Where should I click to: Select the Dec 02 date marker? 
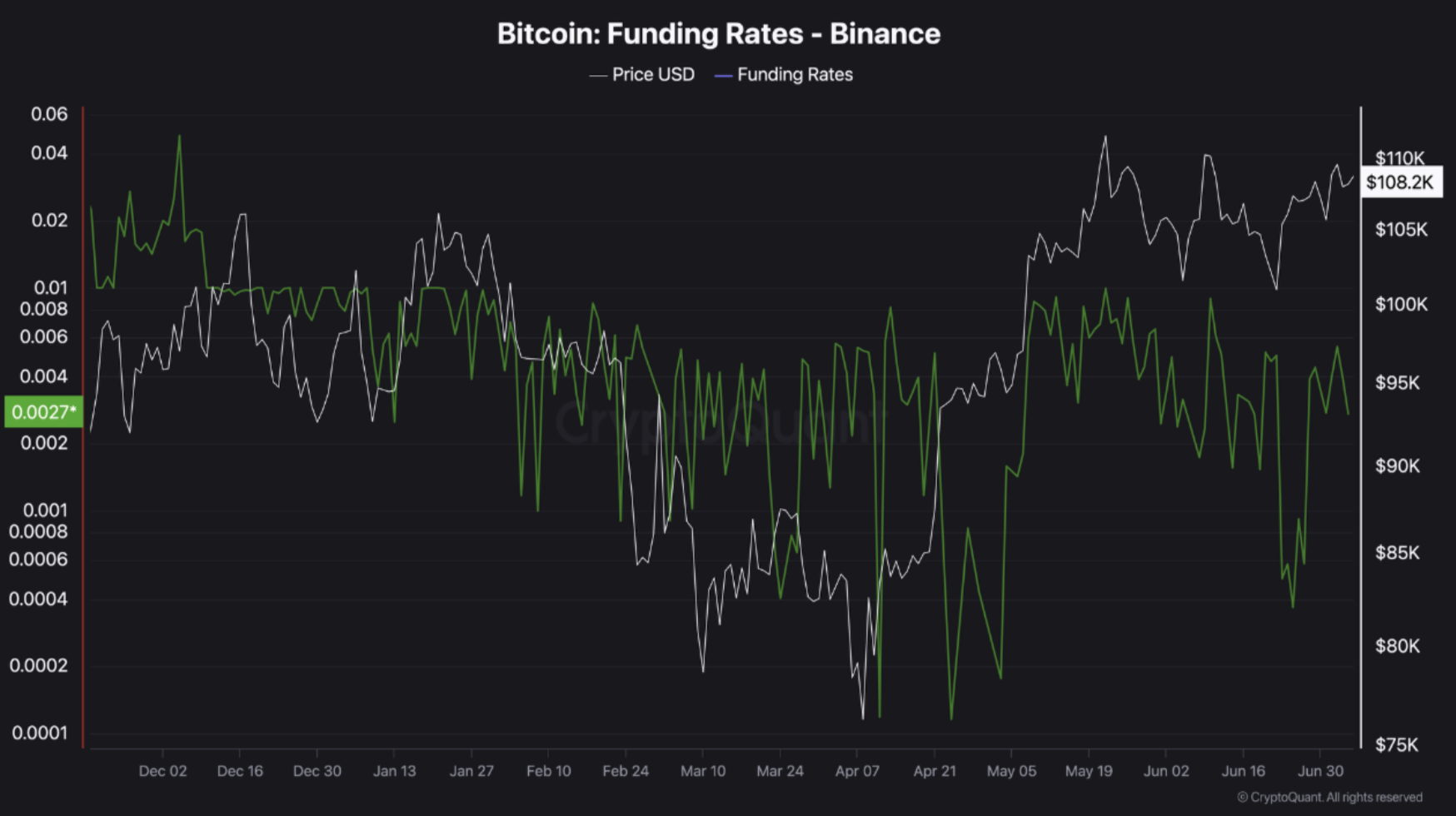coord(162,771)
